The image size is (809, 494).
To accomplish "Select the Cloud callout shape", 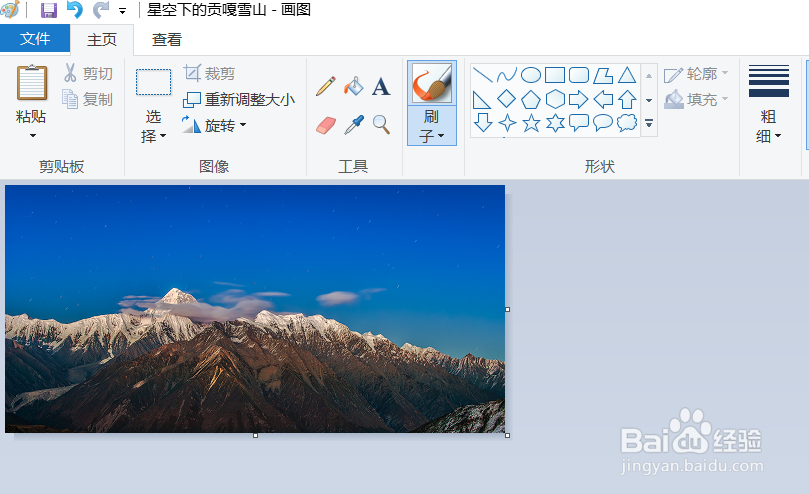I will pyautogui.click(x=627, y=123).
